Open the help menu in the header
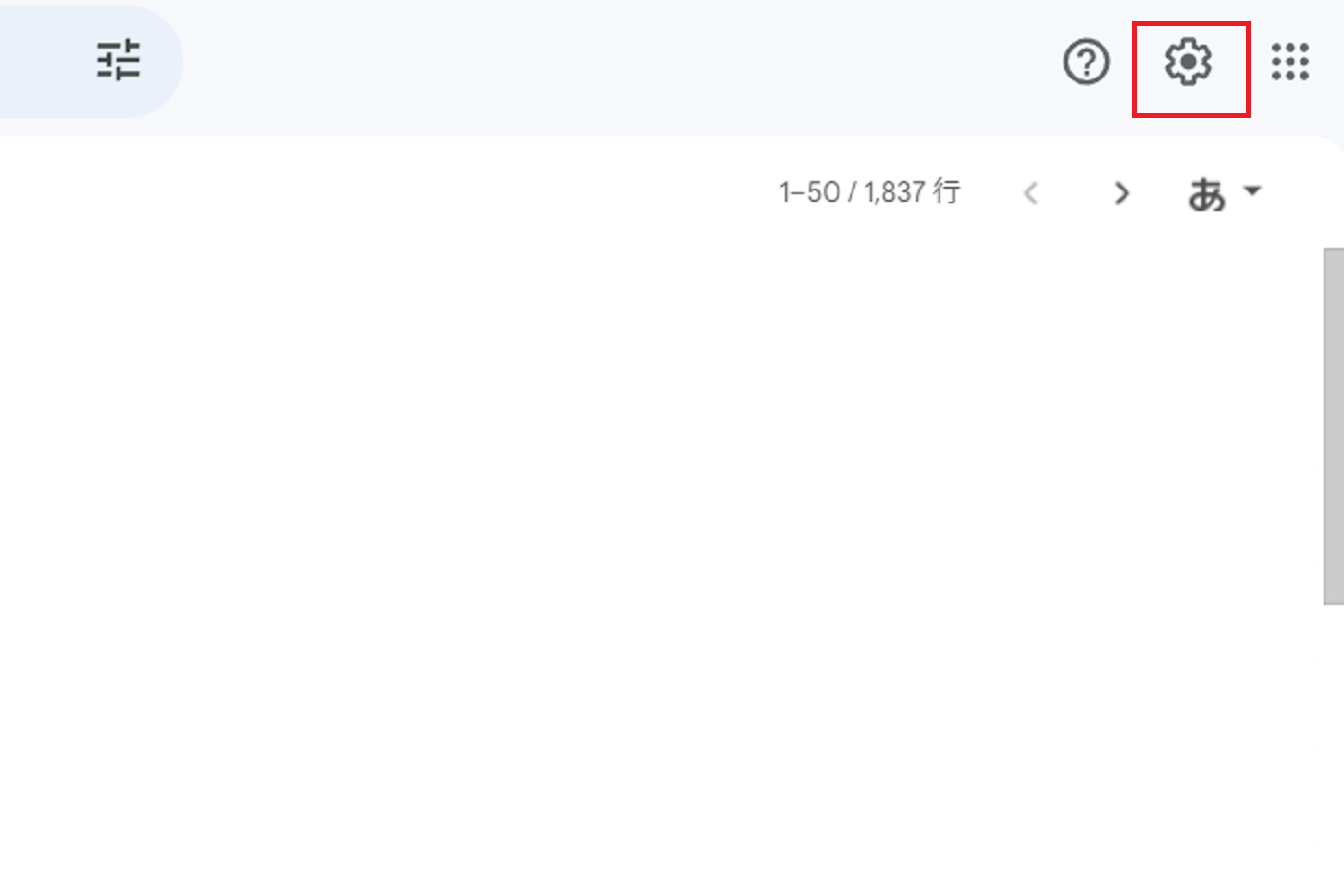Viewport: 1344px width, 896px height. (x=1086, y=63)
